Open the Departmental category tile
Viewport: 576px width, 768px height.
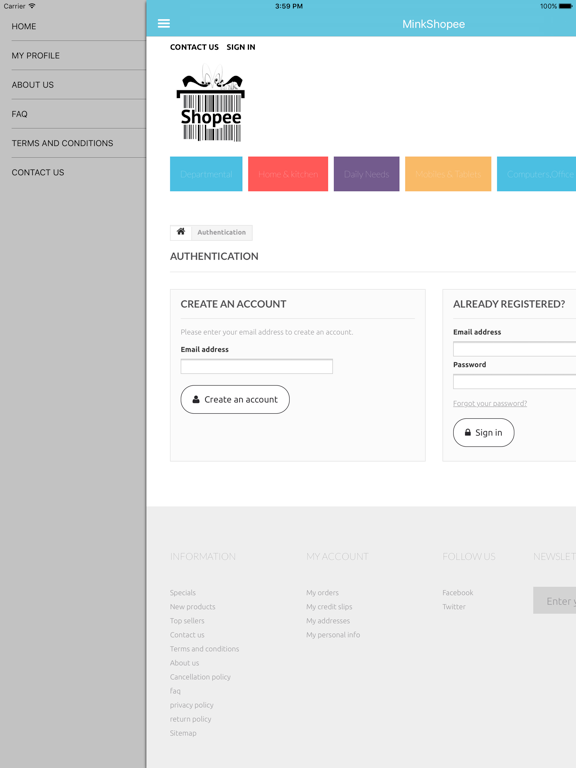(206, 174)
